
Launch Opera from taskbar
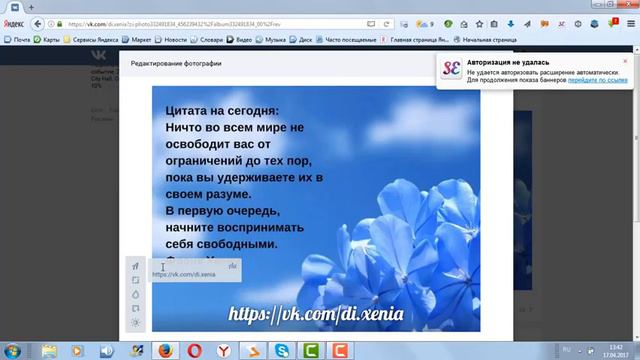195,351
